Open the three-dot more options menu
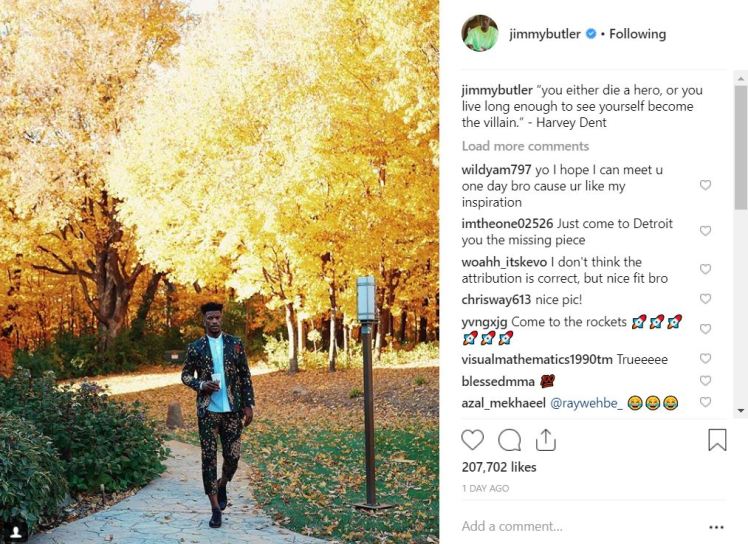Viewport: 748px width, 544px height. click(x=717, y=527)
